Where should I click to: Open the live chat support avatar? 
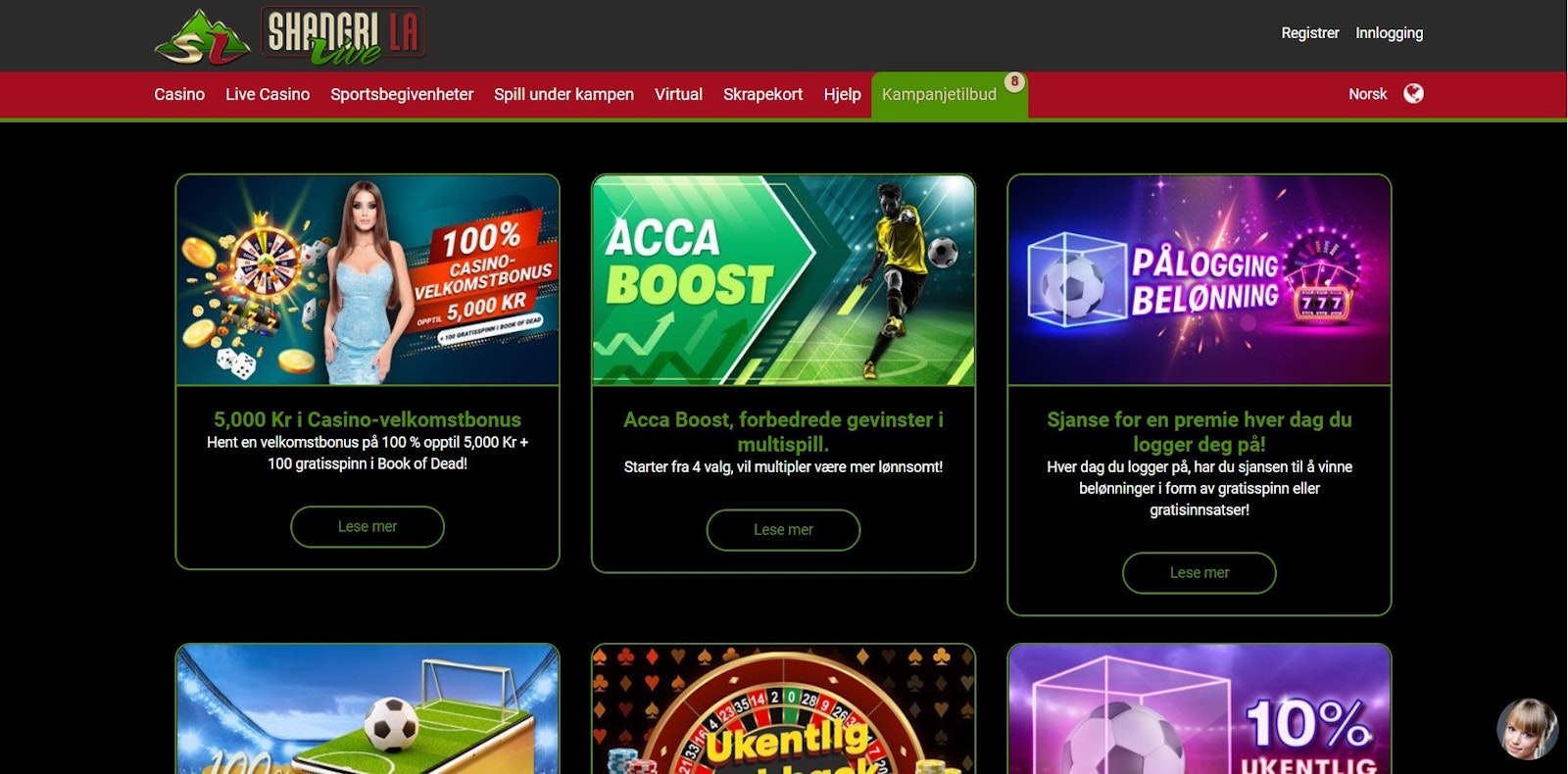click(1527, 729)
